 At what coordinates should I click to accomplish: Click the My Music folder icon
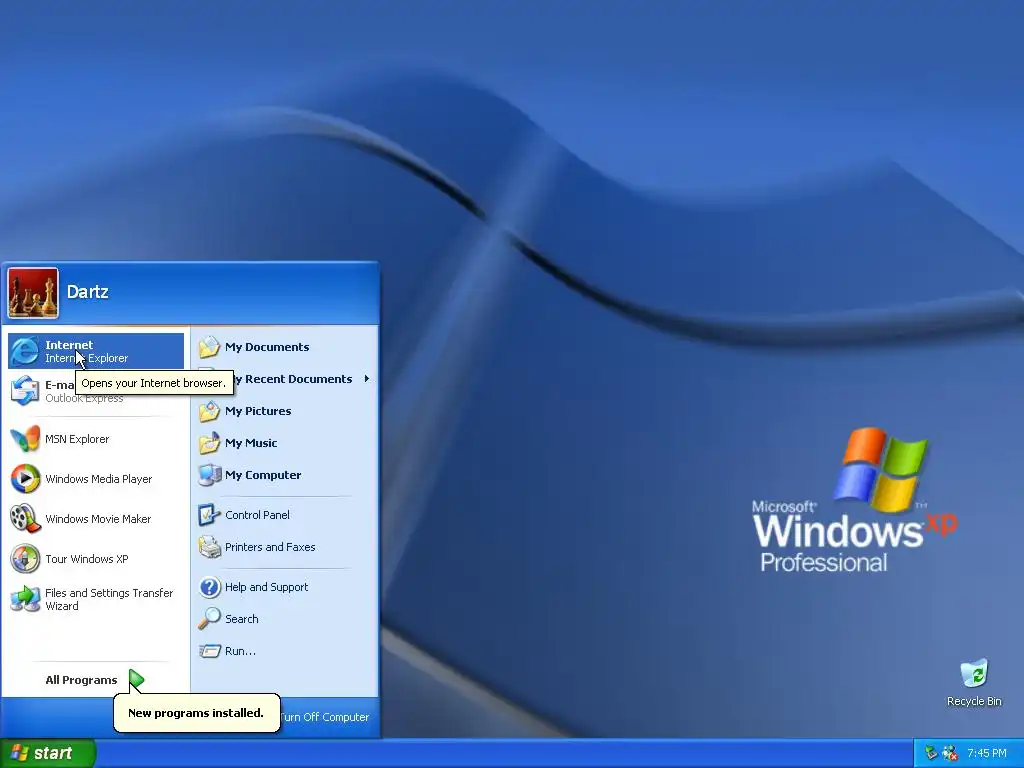(210, 443)
